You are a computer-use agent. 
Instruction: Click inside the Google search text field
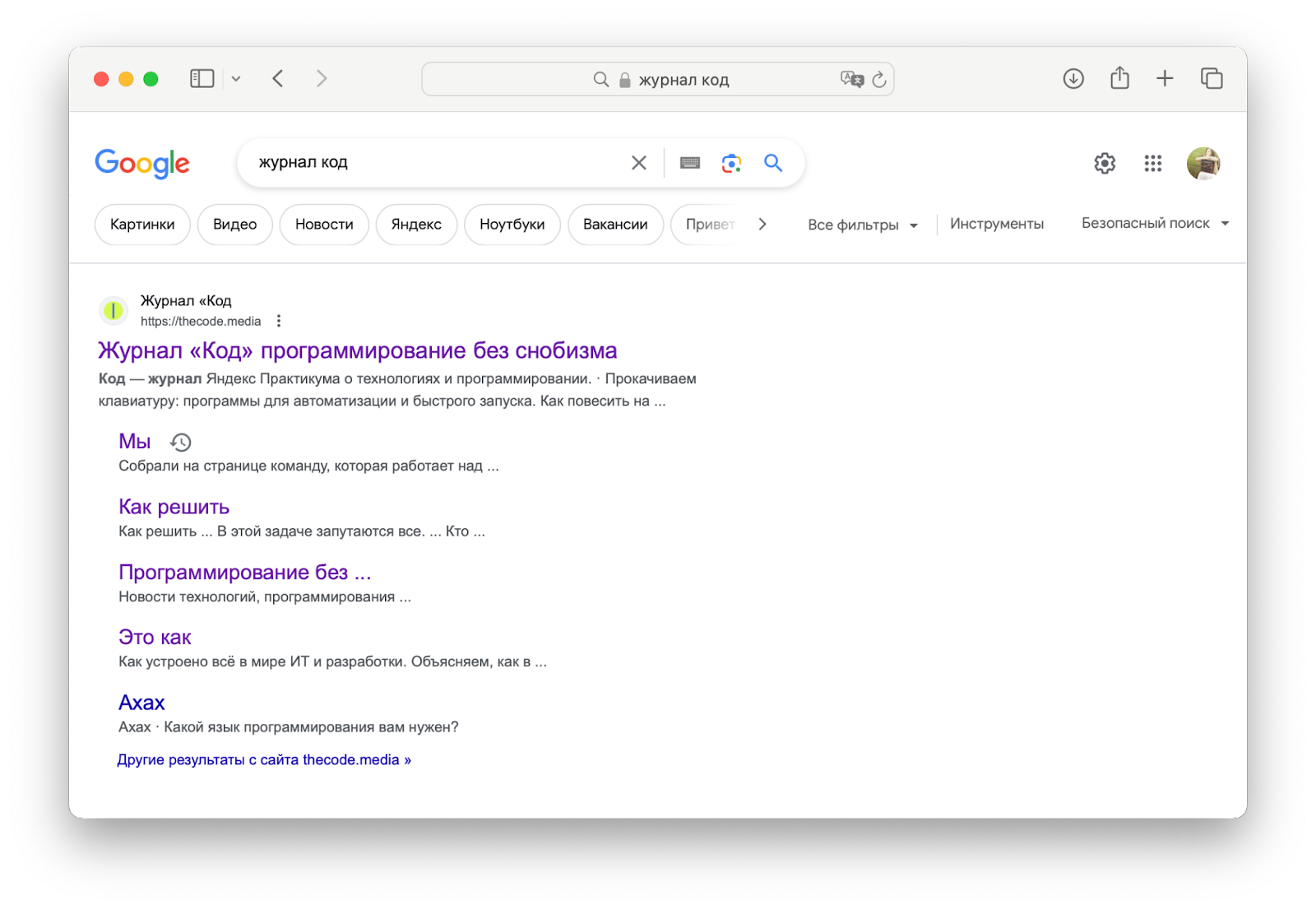(436, 163)
